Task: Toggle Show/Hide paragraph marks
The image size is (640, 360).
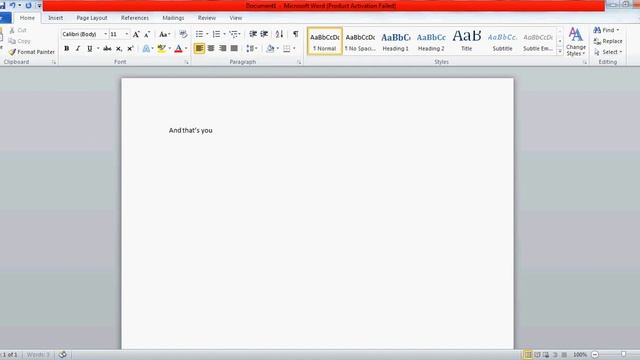Action: pyautogui.click(x=296, y=34)
